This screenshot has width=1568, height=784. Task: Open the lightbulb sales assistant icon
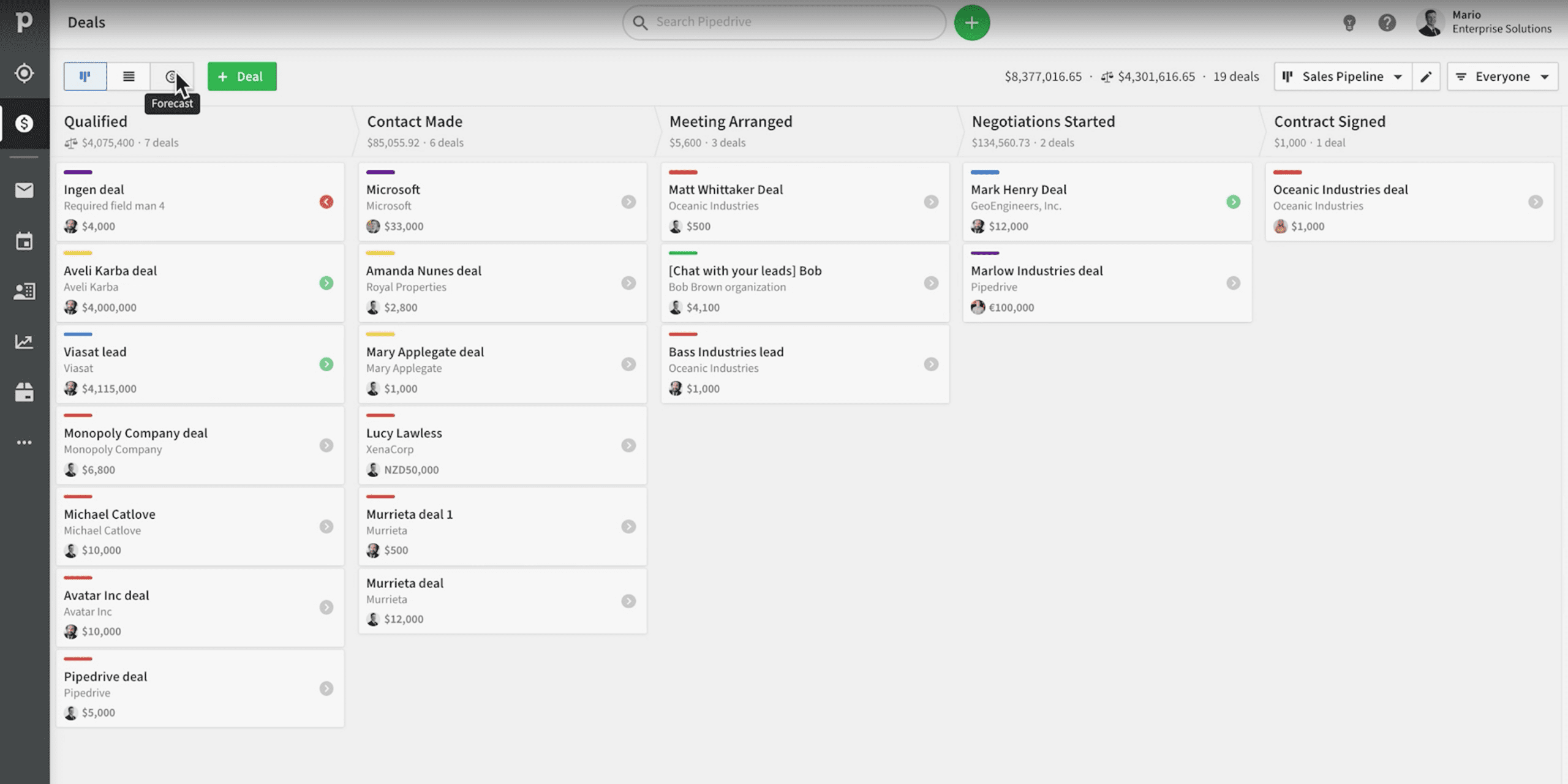[1349, 23]
